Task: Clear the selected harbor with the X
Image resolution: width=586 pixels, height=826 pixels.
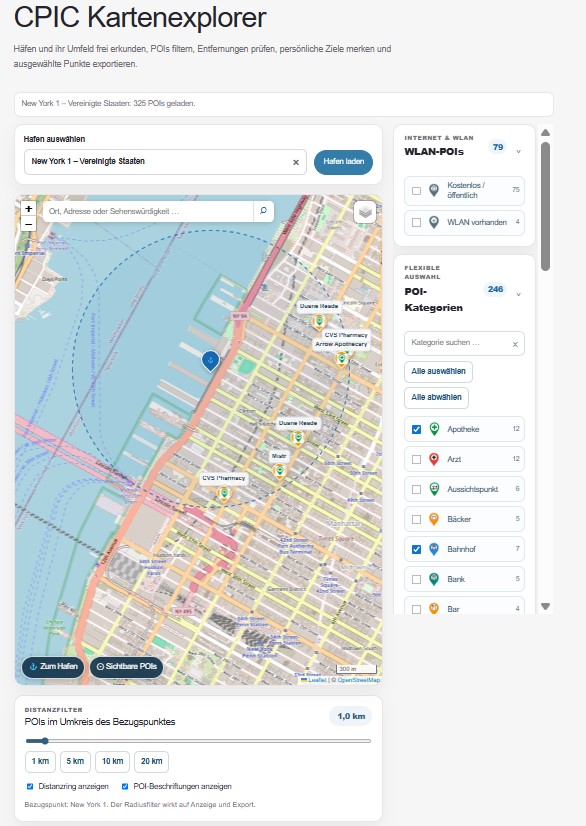Action: pyautogui.click(x=296, y=162)
